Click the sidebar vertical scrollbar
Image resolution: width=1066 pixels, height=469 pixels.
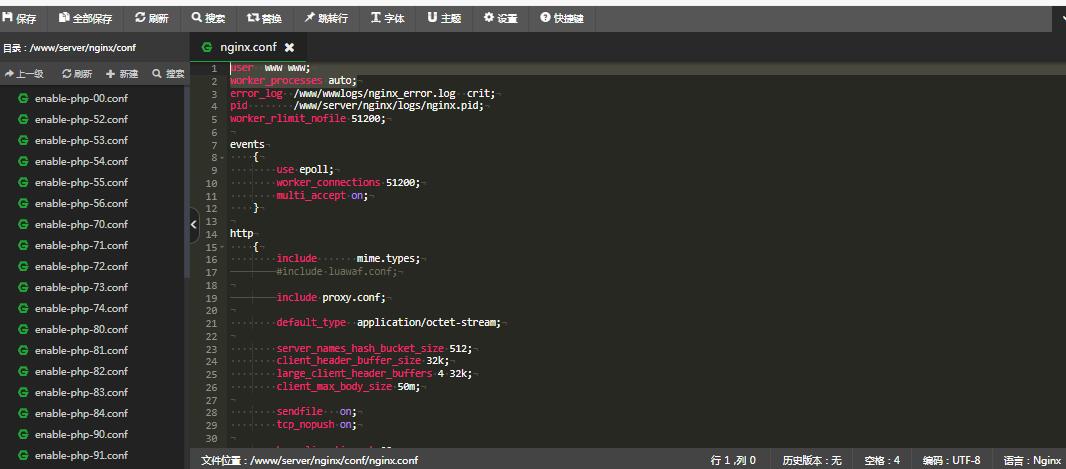(186, 182)
